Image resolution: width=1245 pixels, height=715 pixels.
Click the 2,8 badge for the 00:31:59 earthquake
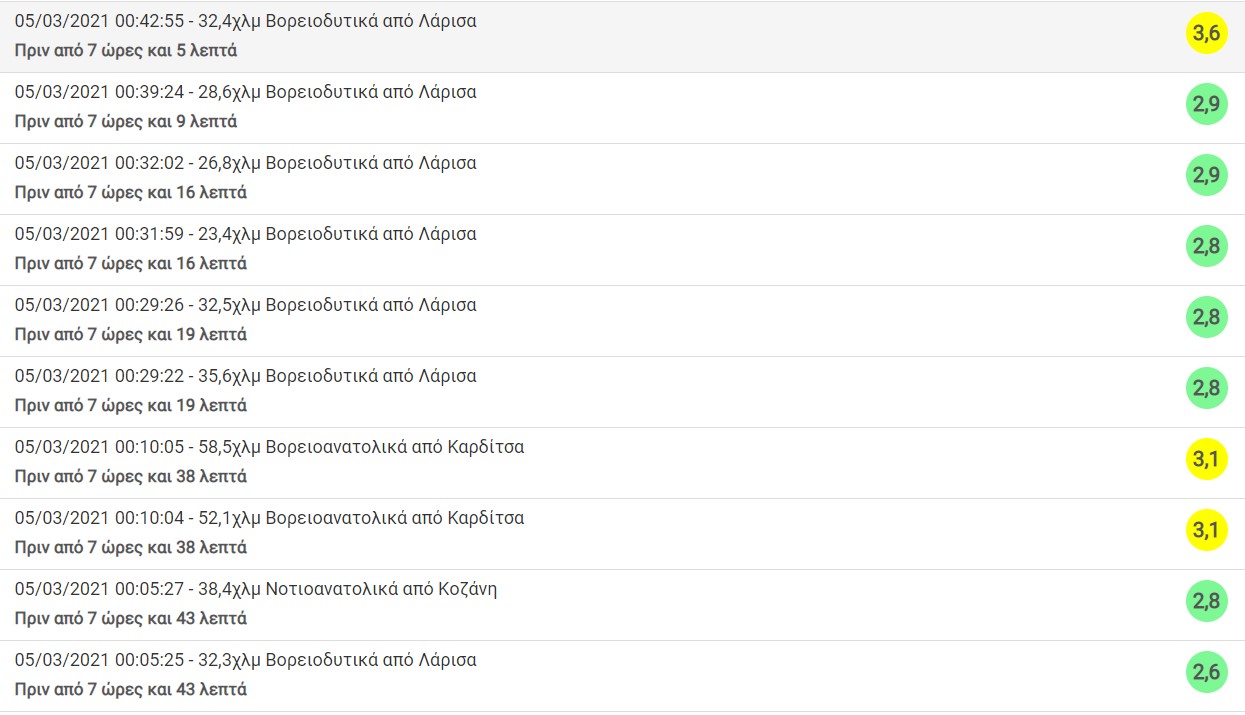pyautogui.click(x=1206, y=247)
